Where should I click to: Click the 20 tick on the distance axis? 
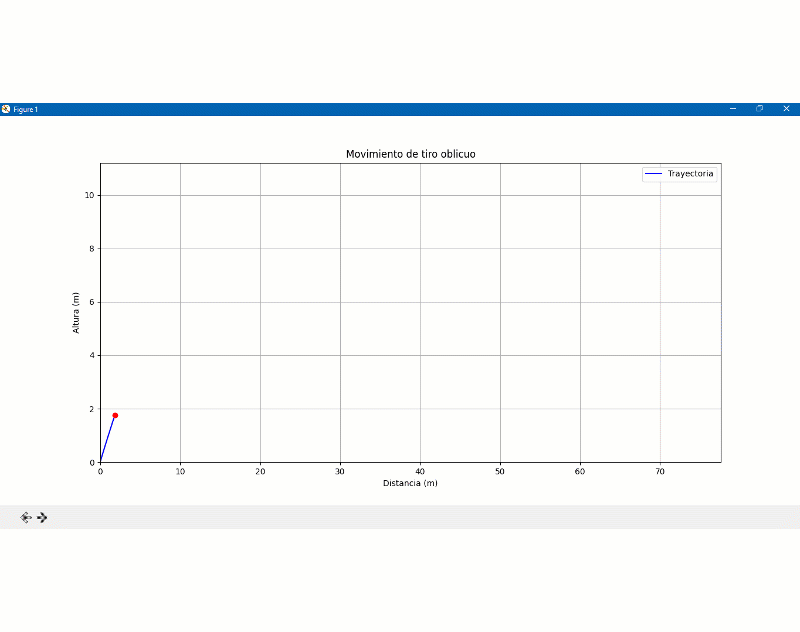pyautogui.click(x=260, y=470)
